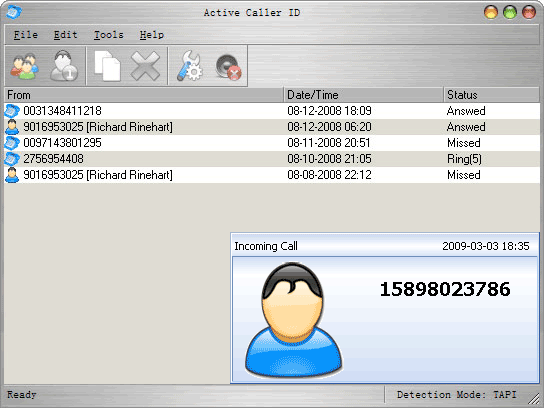Click the phone icon beside 0031348411218
The image size is (544, 408).
coord(12,111)
